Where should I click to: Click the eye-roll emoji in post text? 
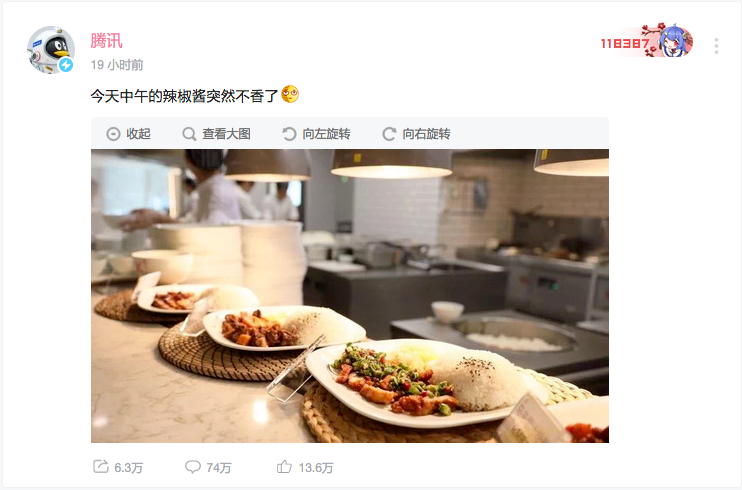click(x=290, y=94)
